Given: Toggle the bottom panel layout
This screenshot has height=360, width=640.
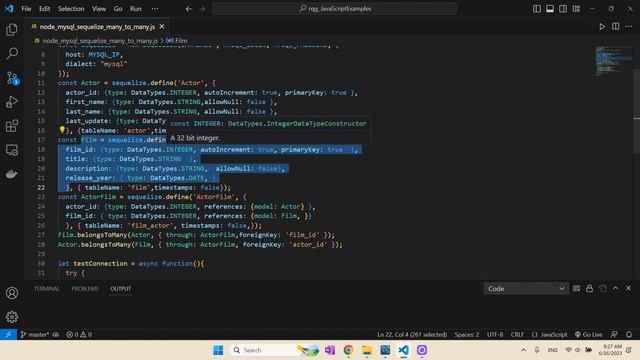Looking at the screenshot, I should click(x=550, y=9).
